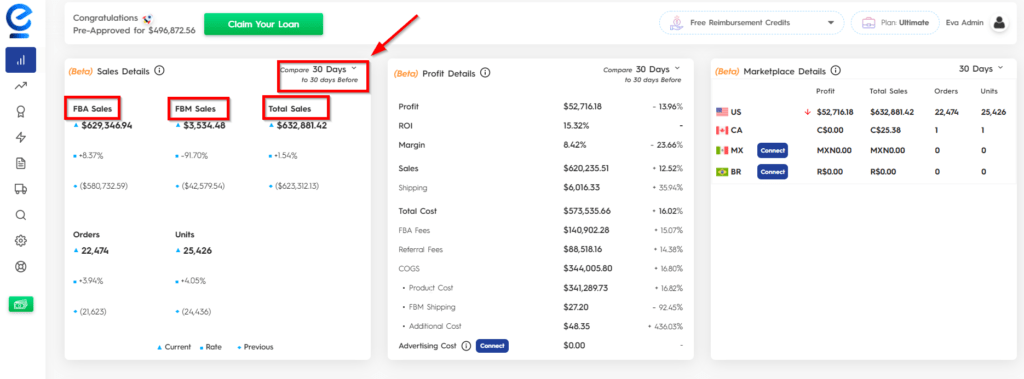Open the bar chart dashboard icon
The width and height of the screenshot is (1024, 379).
(20, 59)
